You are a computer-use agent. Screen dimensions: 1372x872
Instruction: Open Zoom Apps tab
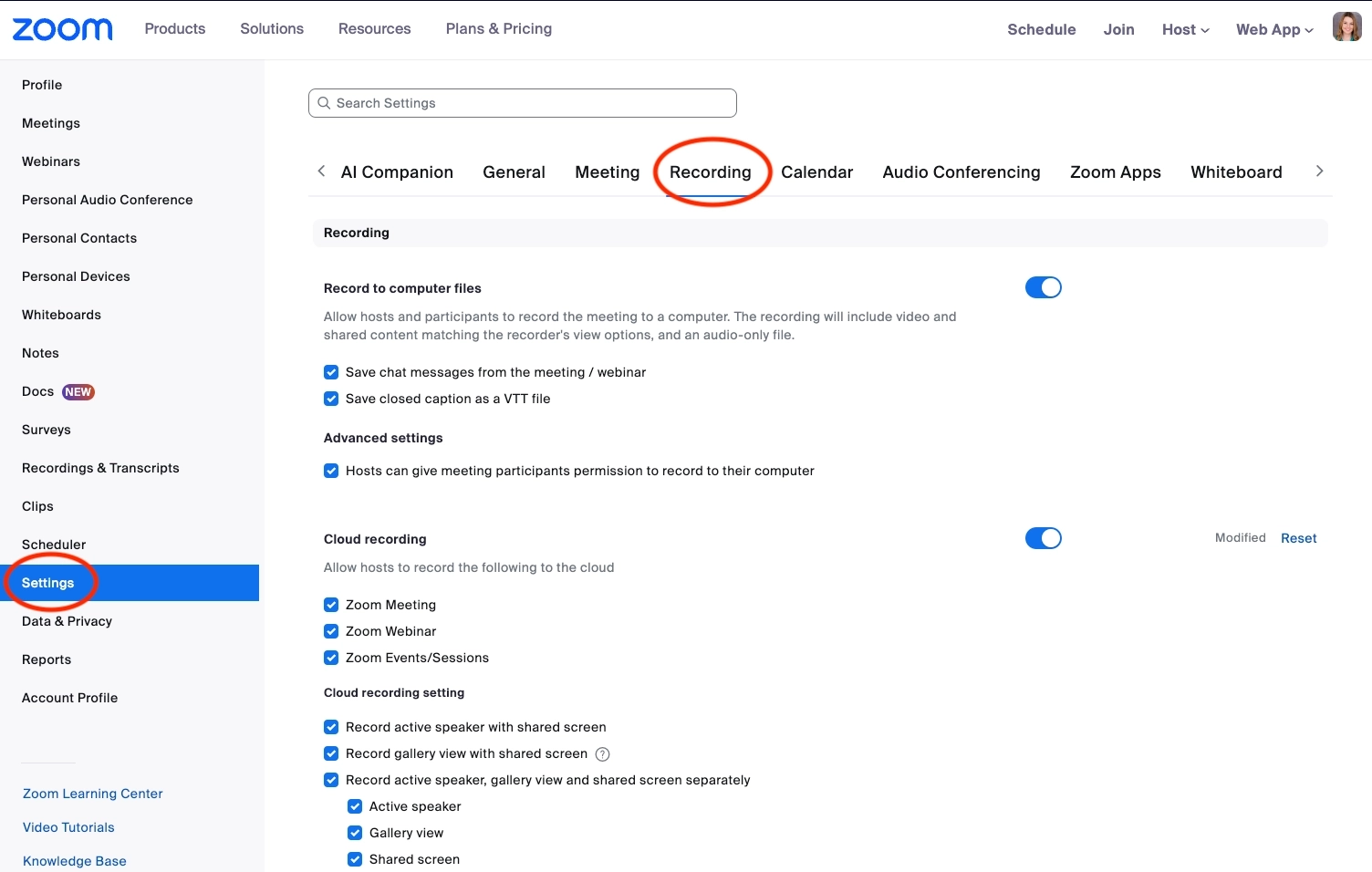click(x=1116, y=172)
